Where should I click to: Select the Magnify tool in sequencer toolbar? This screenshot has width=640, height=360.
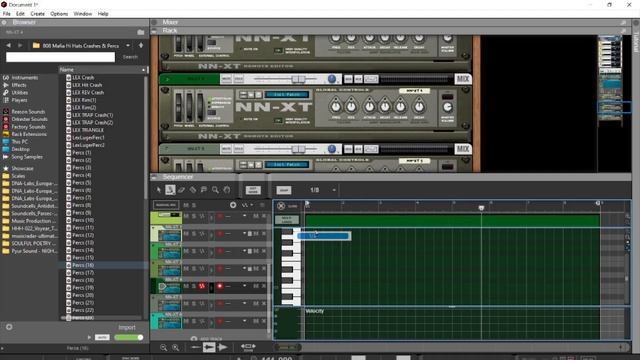[x=215, y=190]
